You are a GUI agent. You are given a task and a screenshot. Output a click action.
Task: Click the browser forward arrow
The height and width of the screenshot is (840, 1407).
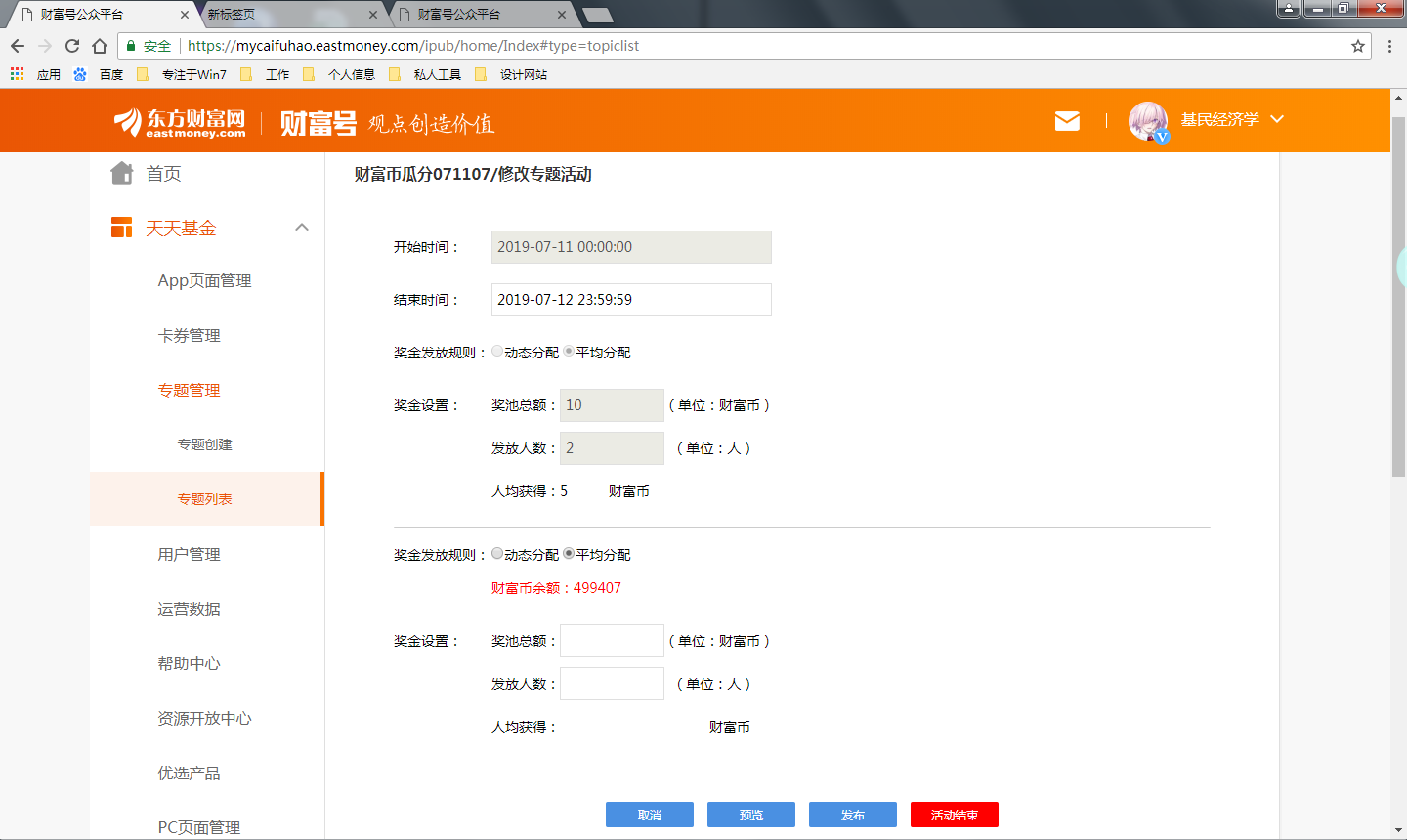[45, 46]
